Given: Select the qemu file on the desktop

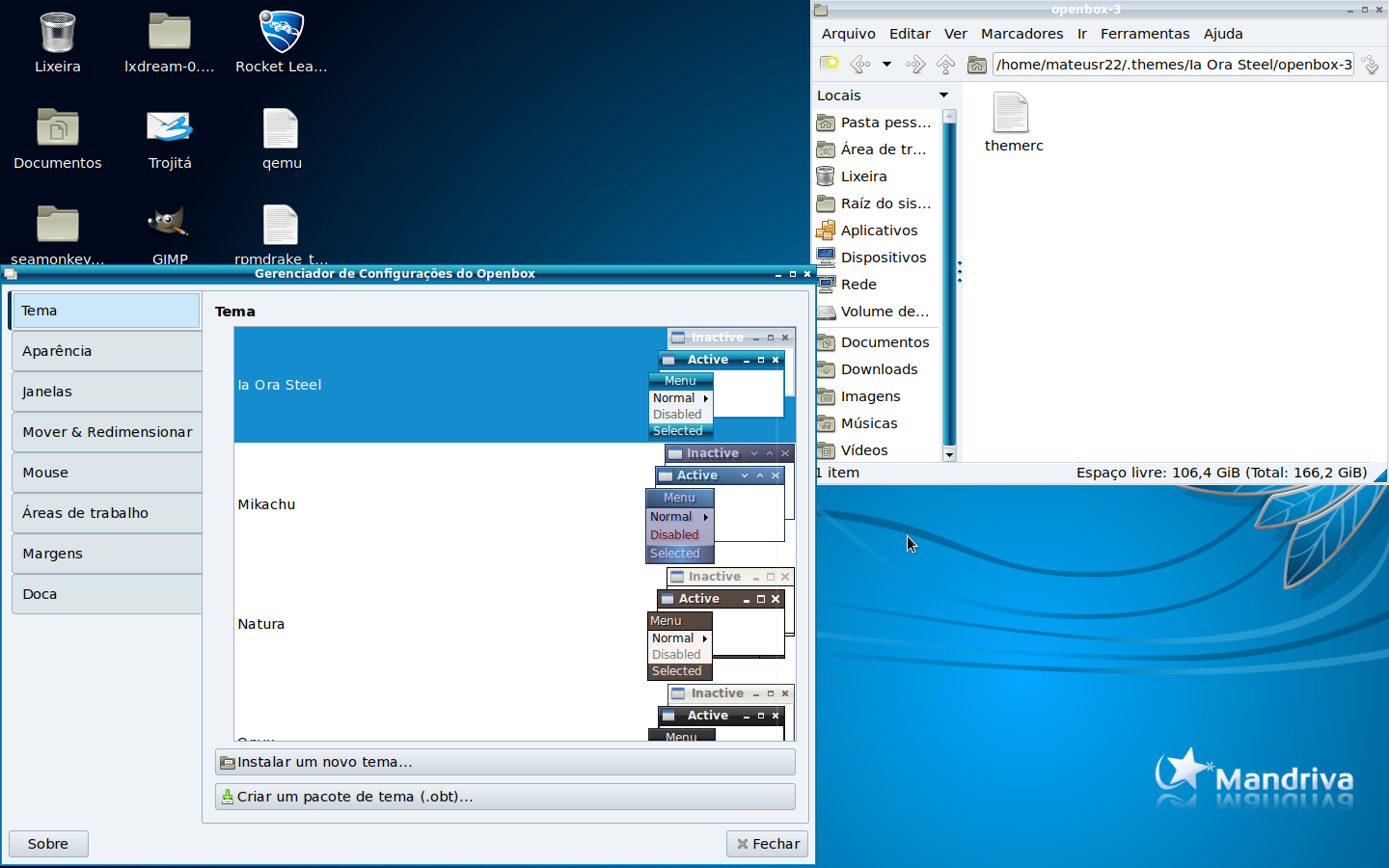Looking at the screenshot, I should (x=282, y=139).
